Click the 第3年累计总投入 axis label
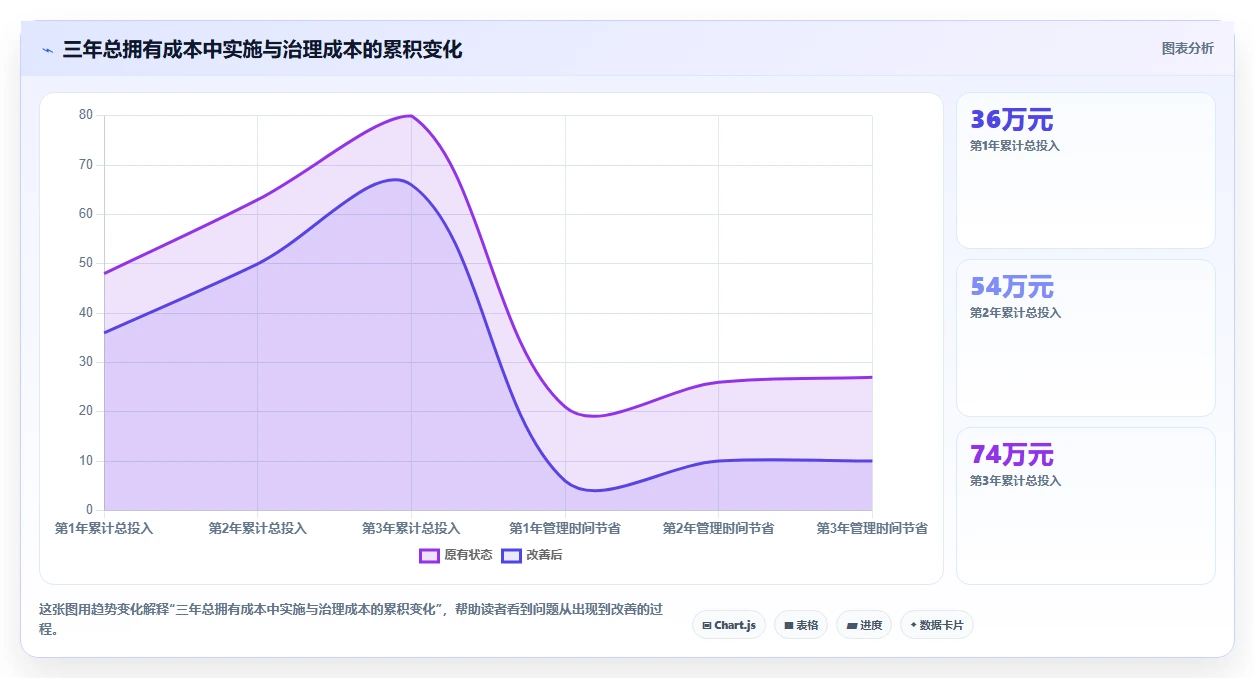 click(411, 528)
